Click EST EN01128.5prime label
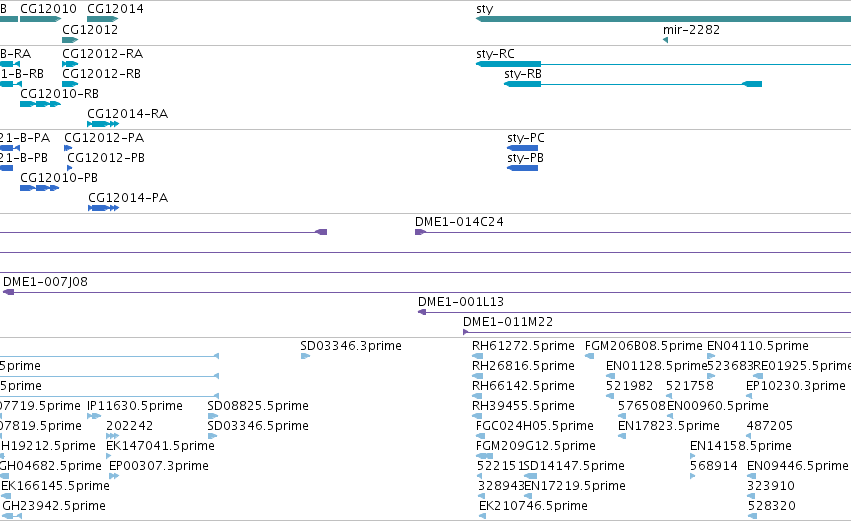The width and height of the screenshot is (851, 521). tap(656, 366)
